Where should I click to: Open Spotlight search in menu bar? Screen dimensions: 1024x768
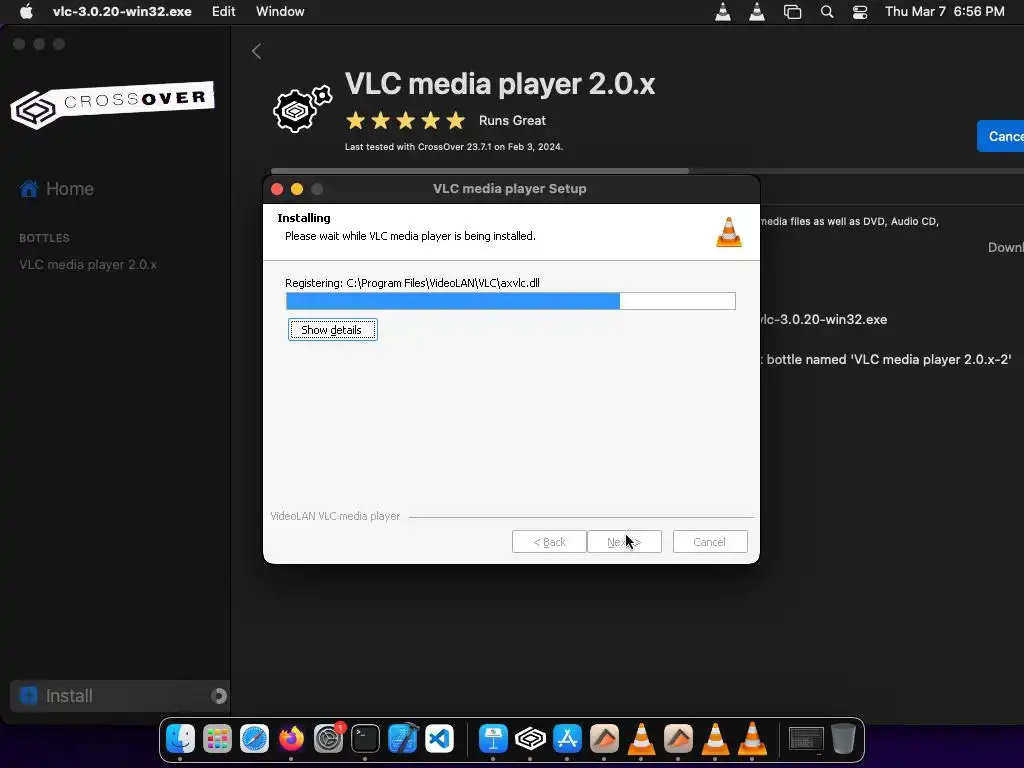(827, 12)
